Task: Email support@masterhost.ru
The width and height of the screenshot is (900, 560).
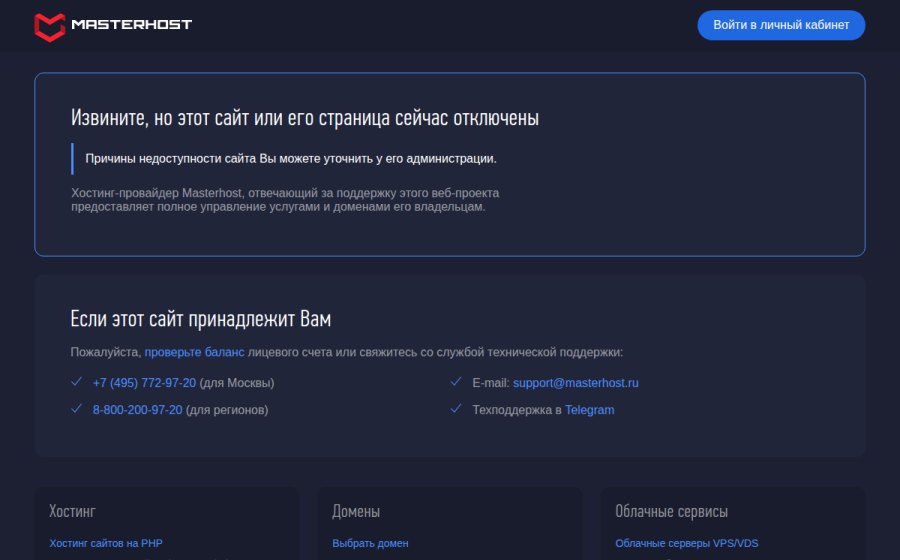Action: click(x=575, y=383)
